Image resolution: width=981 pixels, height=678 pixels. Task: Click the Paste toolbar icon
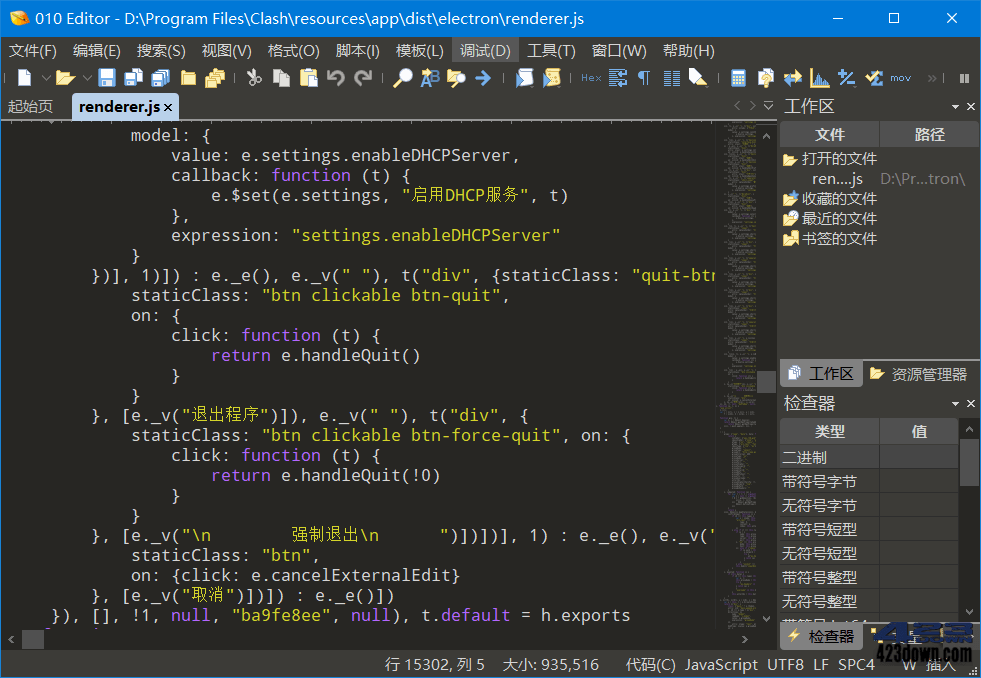pyautogui.click(x=308, y=77)
